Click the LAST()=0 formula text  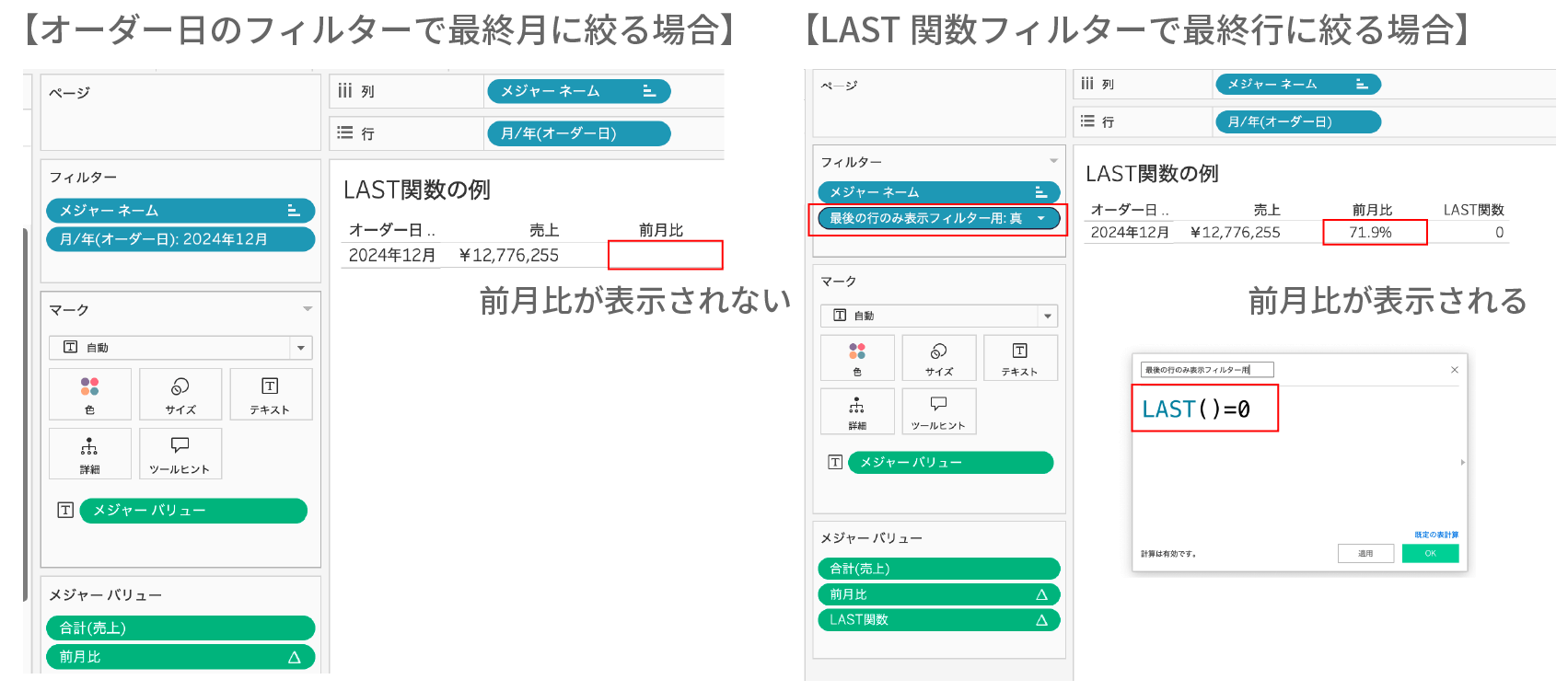(x=1196, y=409)
